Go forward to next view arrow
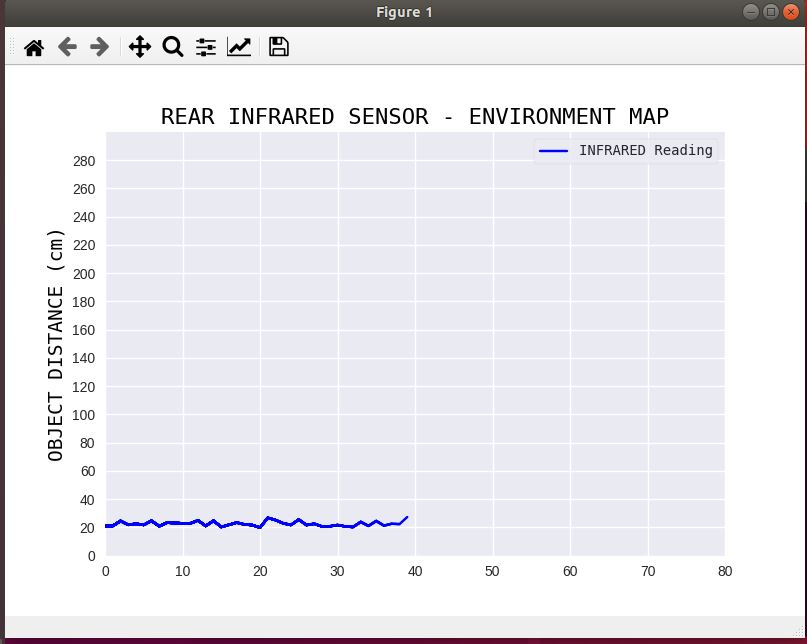807x644 pixels. pos(99,47)
